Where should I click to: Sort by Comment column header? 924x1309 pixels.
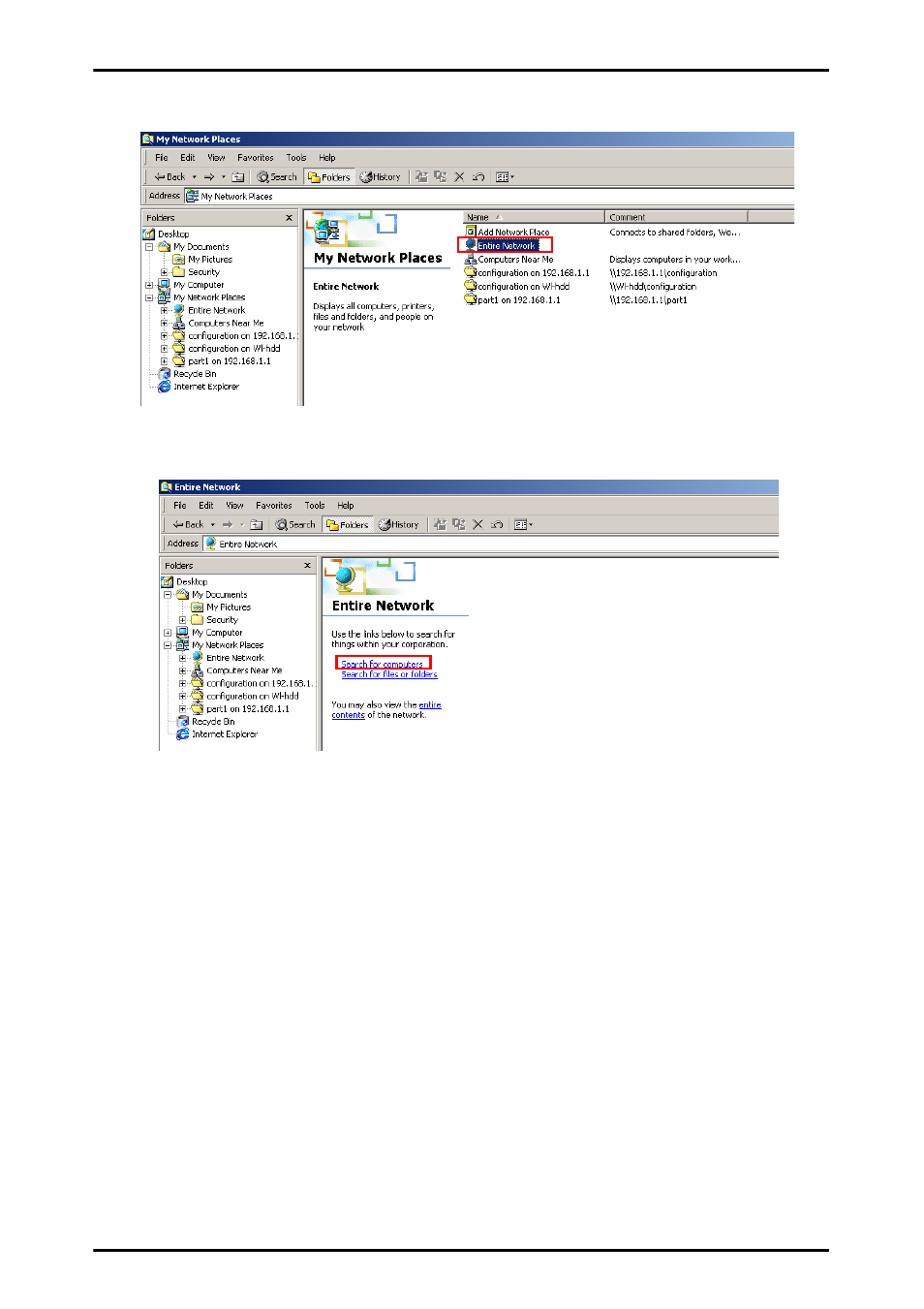676,217
